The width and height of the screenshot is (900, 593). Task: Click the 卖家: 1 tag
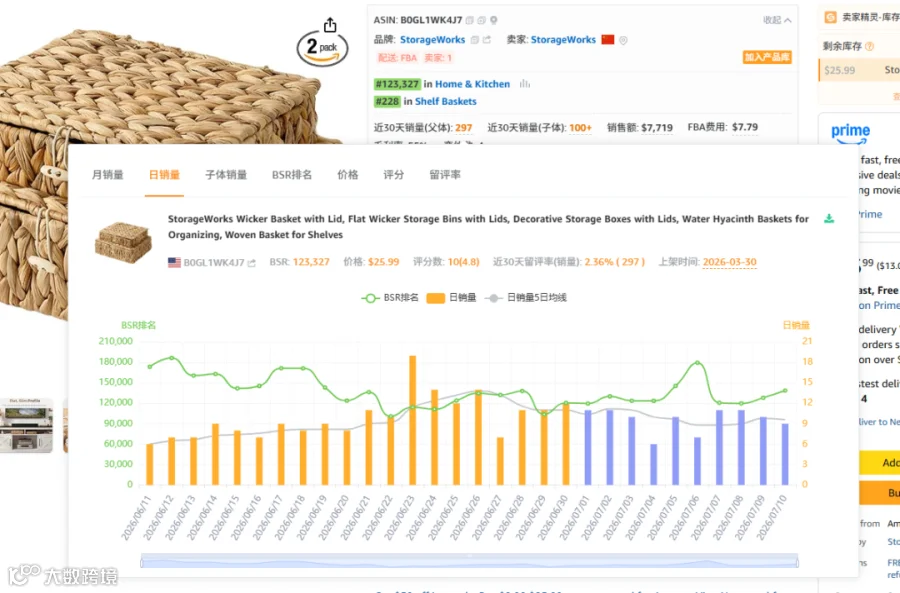[439, 57]
